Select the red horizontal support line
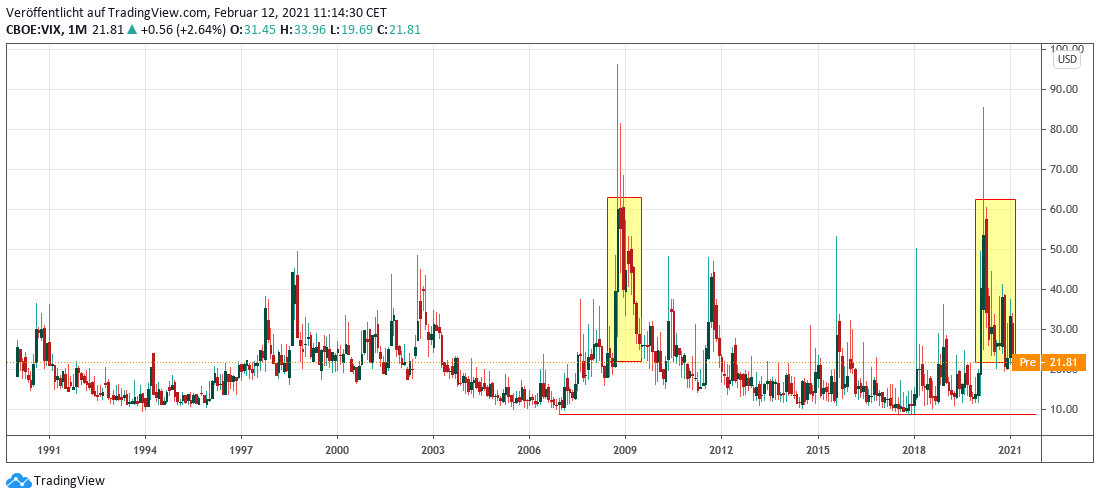The image size is (1100, 499). coord(800,414)
